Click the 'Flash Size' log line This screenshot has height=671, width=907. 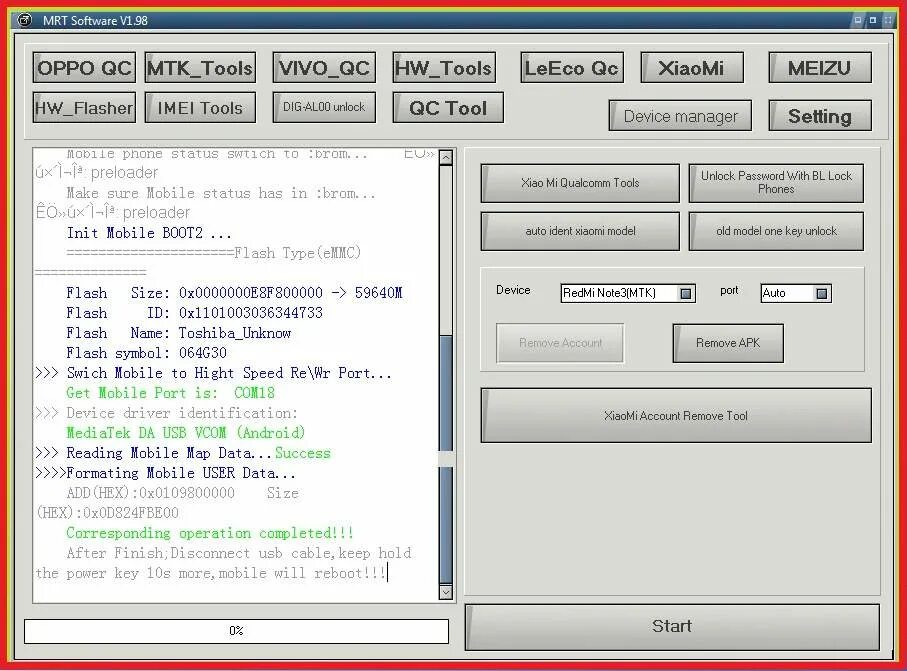point(234,293)
